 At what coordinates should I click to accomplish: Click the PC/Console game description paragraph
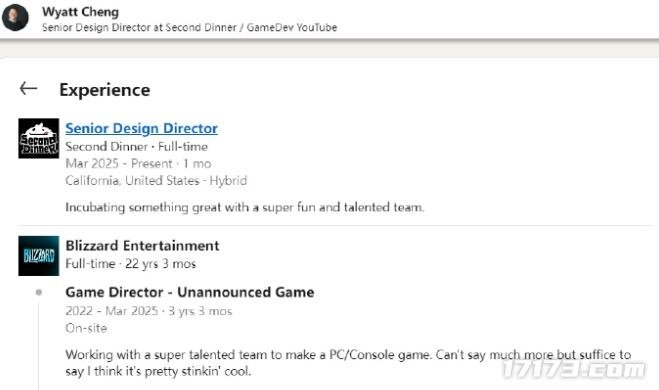348,363
